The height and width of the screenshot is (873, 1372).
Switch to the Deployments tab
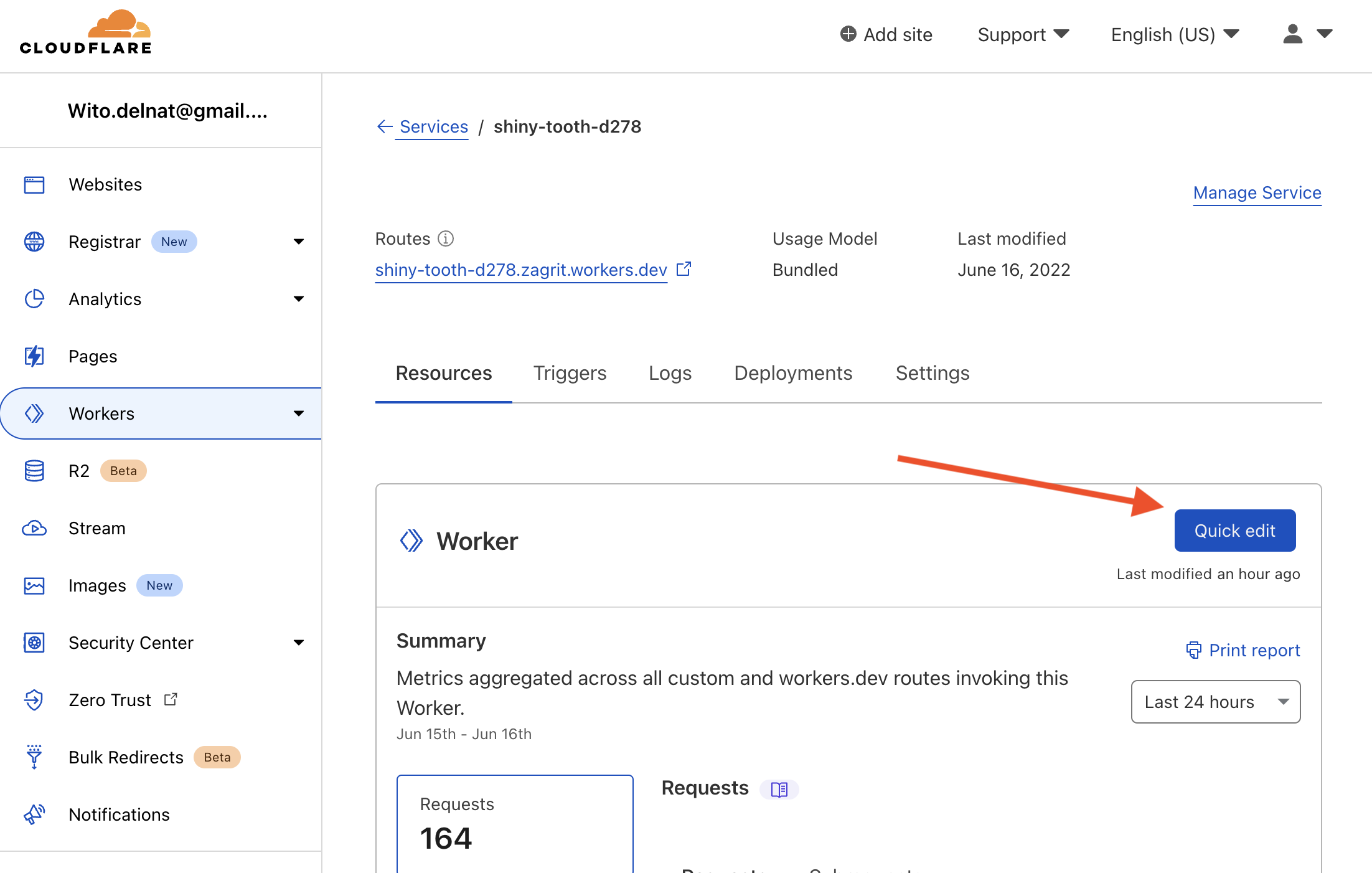pyautogui.click(x=793, y=373)
